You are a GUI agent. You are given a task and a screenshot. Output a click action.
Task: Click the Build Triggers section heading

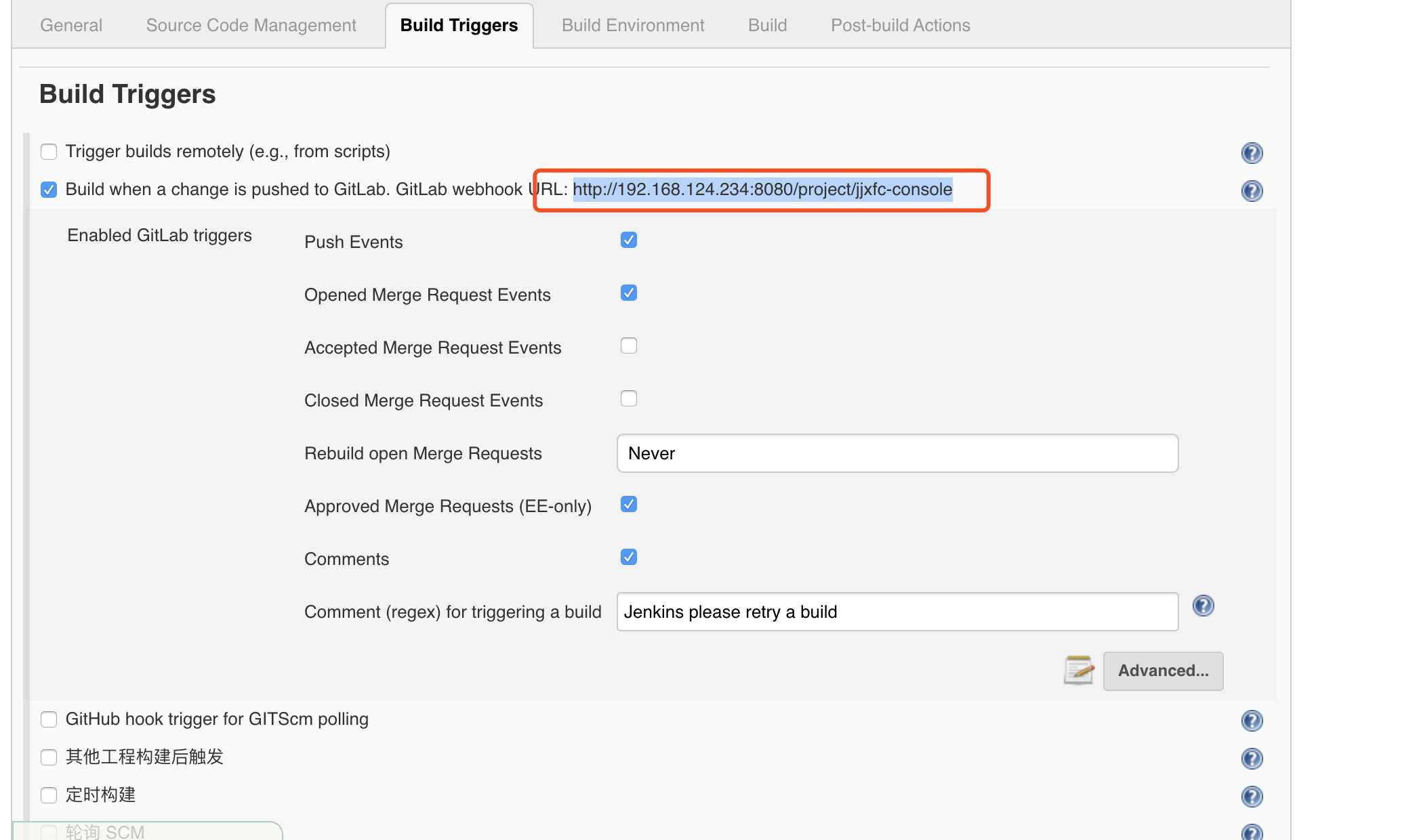click(x=127, y=94)
